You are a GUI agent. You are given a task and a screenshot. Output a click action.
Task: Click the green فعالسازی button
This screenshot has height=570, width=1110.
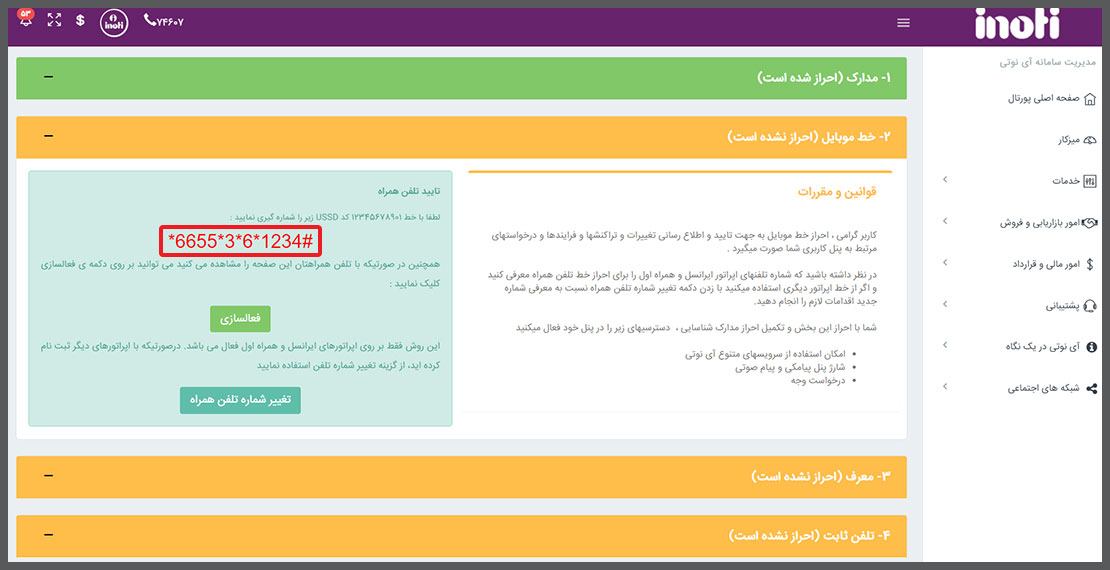[x=240, y=318]
